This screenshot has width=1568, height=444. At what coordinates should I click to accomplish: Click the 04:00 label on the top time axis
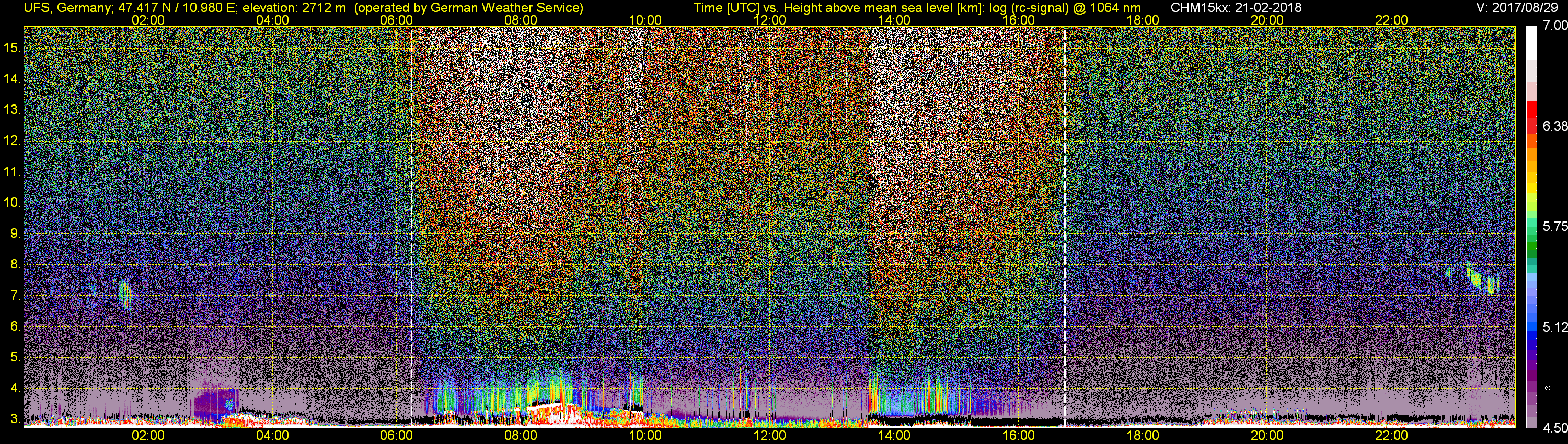[x=272, y=20]
